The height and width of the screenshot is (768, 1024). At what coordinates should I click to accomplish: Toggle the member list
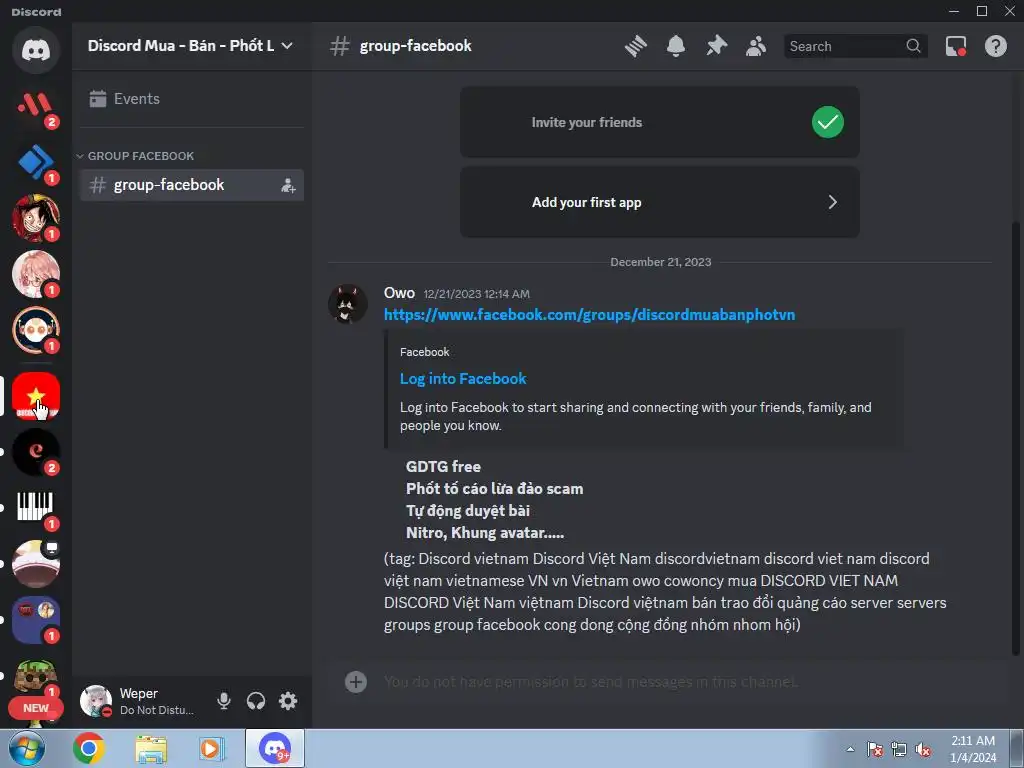tap(756, 46)
